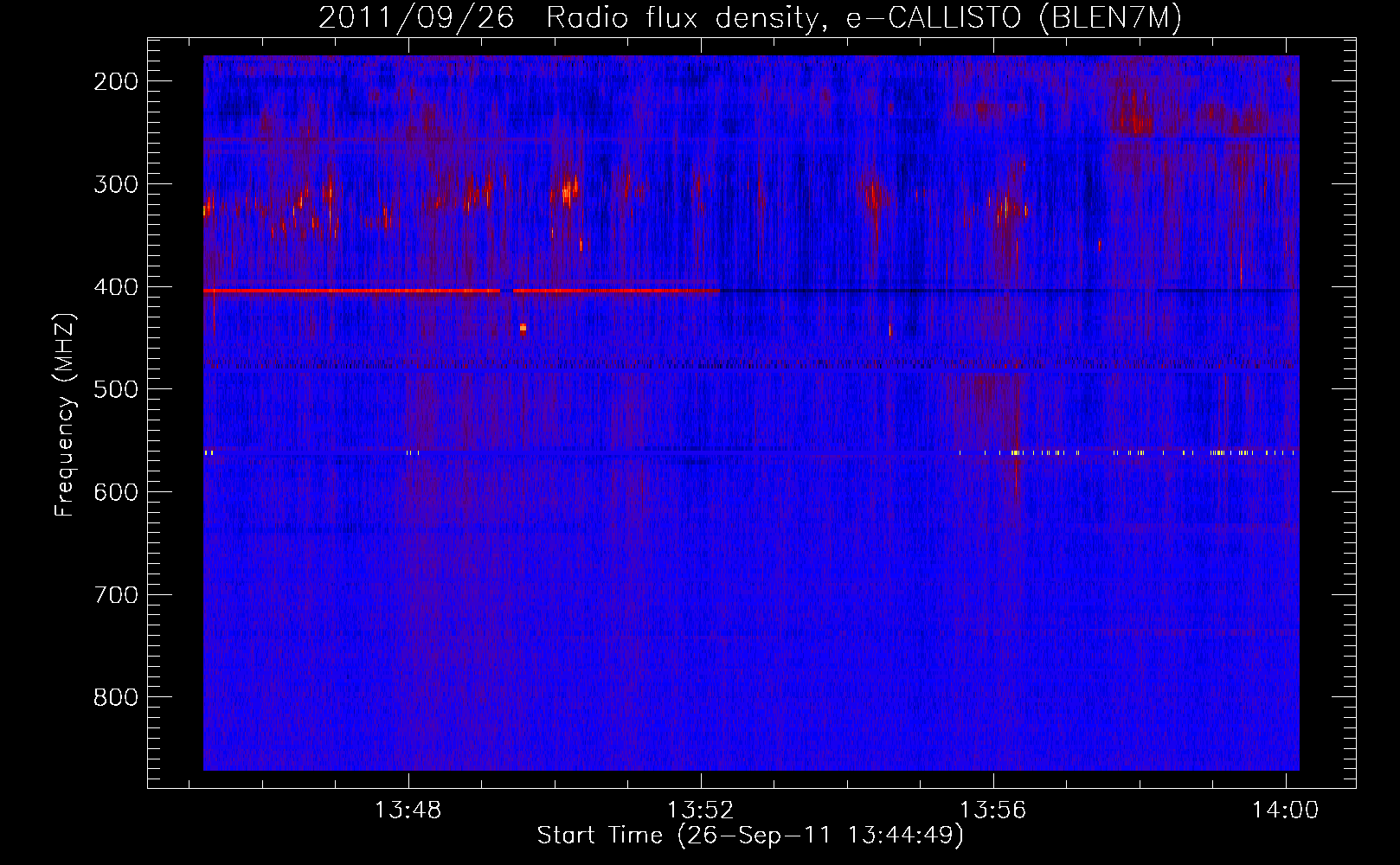Click the "Frequency (MHZ)" axis label
Screen dimensions: 1400x865
tap(66, 414)
